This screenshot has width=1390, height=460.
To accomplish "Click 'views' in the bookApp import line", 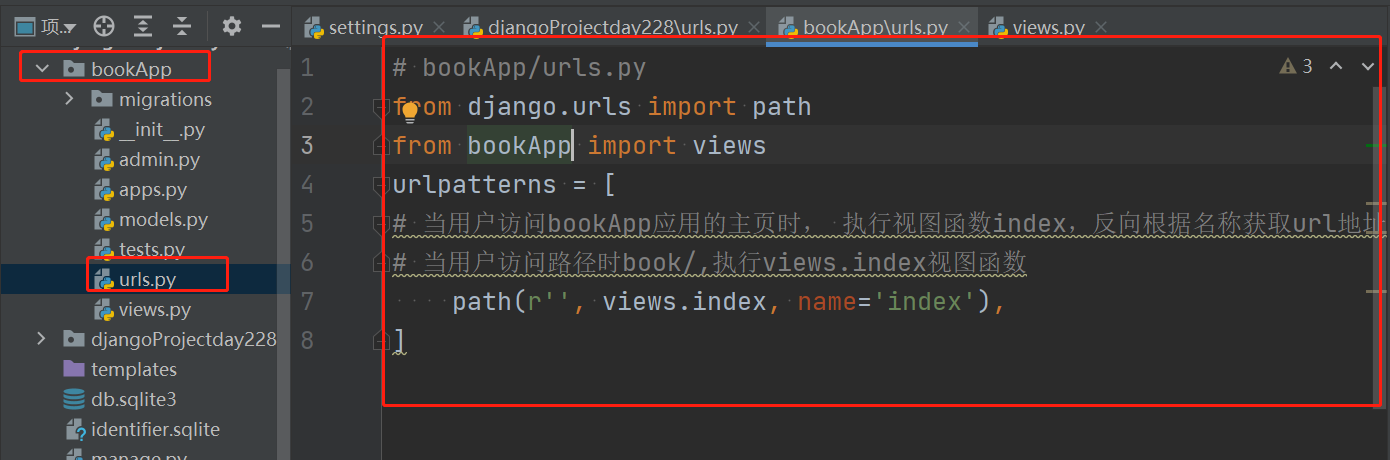I will pyautogui.click(x=729, y=146).
